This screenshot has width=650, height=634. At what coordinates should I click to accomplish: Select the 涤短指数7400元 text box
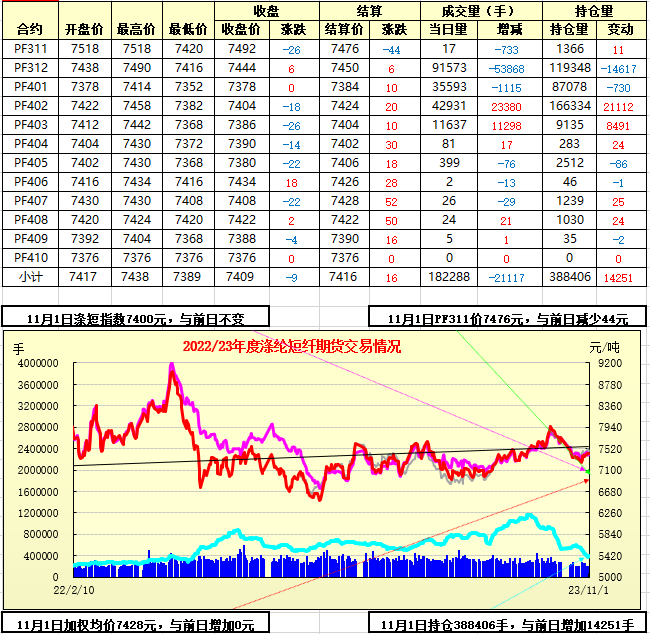pos(136,318)
